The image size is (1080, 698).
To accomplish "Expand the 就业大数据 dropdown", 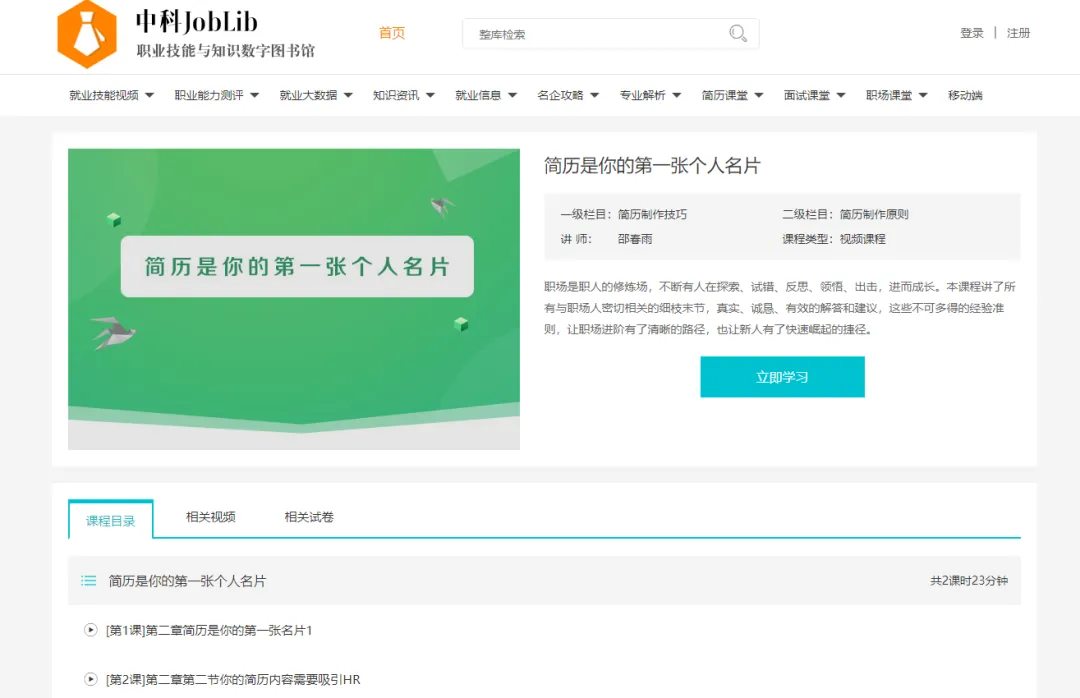I will (x=316, y=96).
